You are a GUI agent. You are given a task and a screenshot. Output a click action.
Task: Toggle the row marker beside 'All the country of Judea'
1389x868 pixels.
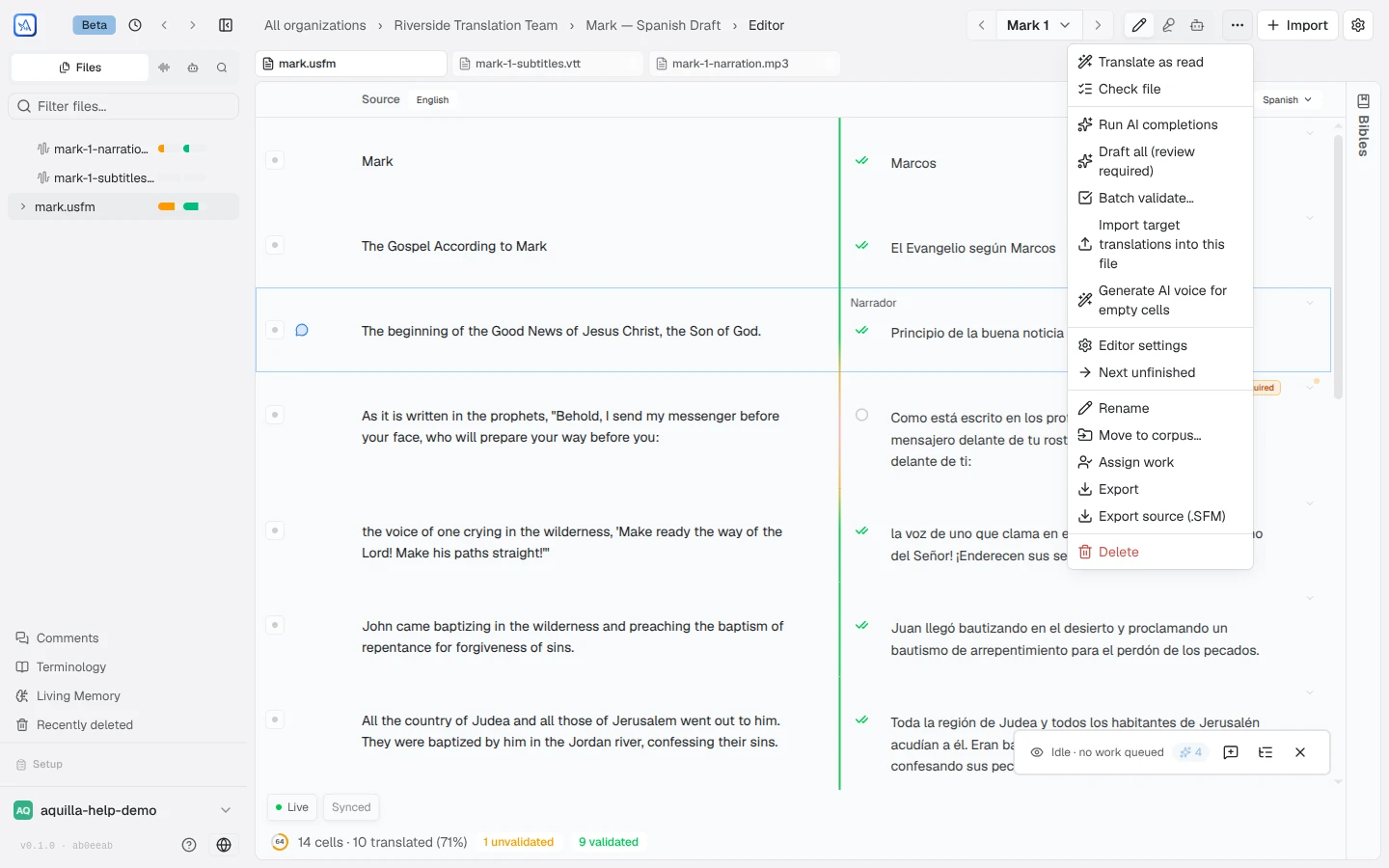pos(275,719)
